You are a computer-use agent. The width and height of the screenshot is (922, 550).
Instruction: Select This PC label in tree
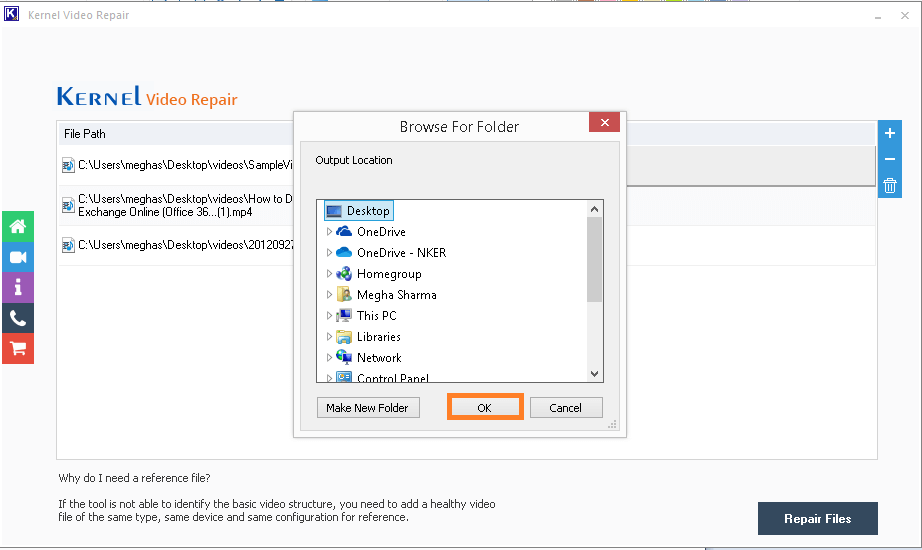point(376,316)
